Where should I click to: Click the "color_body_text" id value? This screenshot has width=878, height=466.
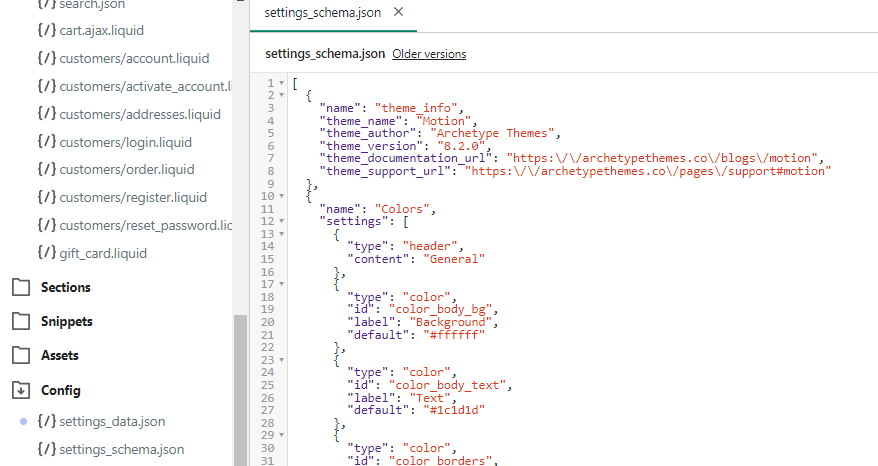[447, 385]
